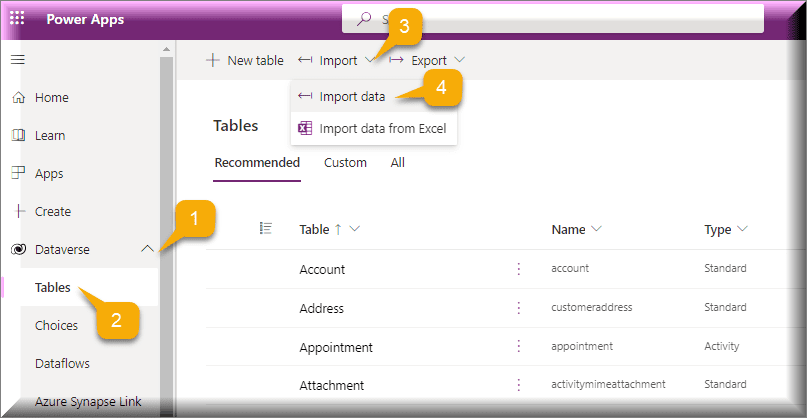The height and width of the screenshot is (418, 807).
Task: Select Choices in the sidebar
Action: (57, 325)
